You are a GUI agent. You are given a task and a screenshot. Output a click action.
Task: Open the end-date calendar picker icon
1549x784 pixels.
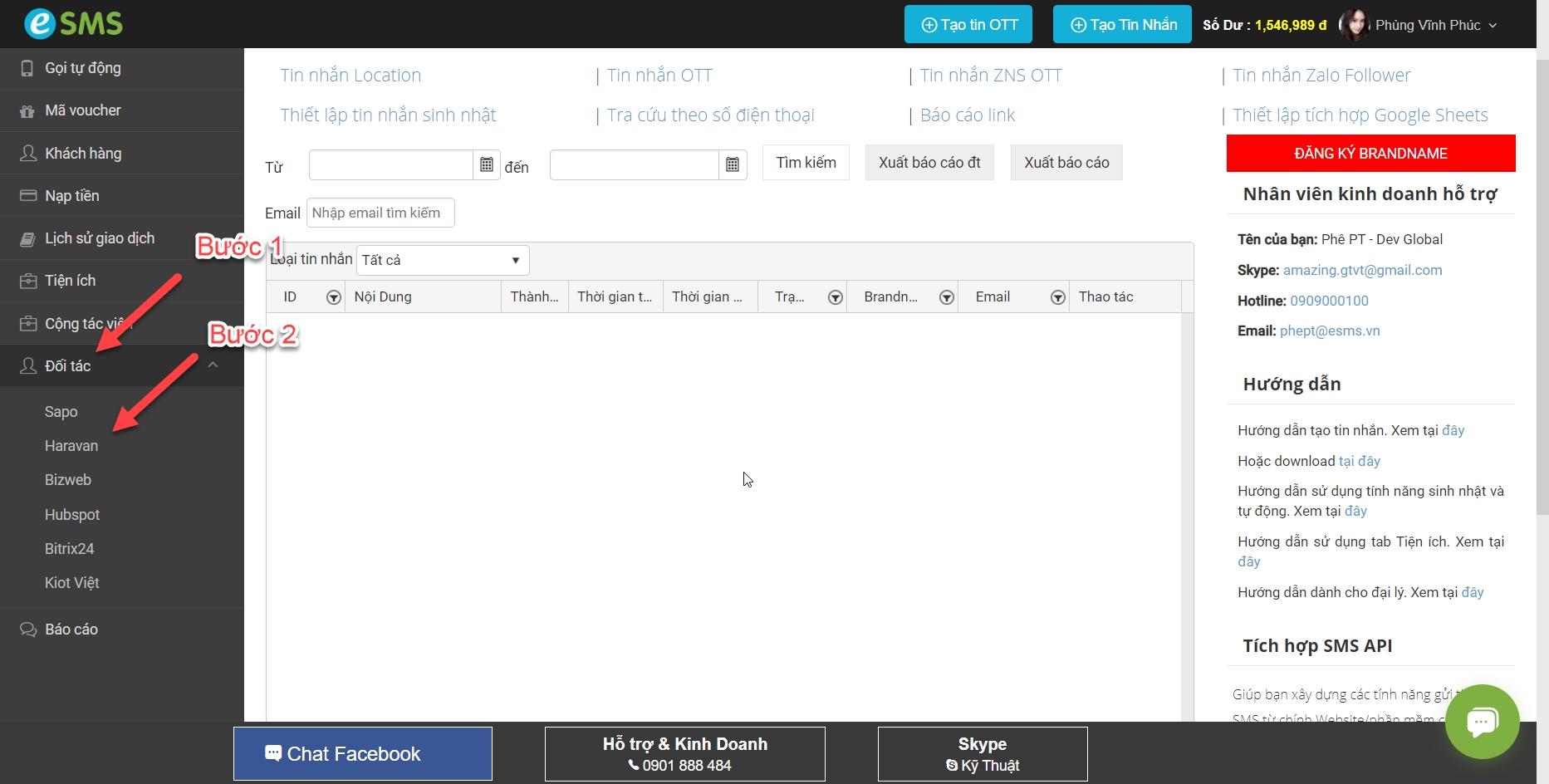point(732,164)
